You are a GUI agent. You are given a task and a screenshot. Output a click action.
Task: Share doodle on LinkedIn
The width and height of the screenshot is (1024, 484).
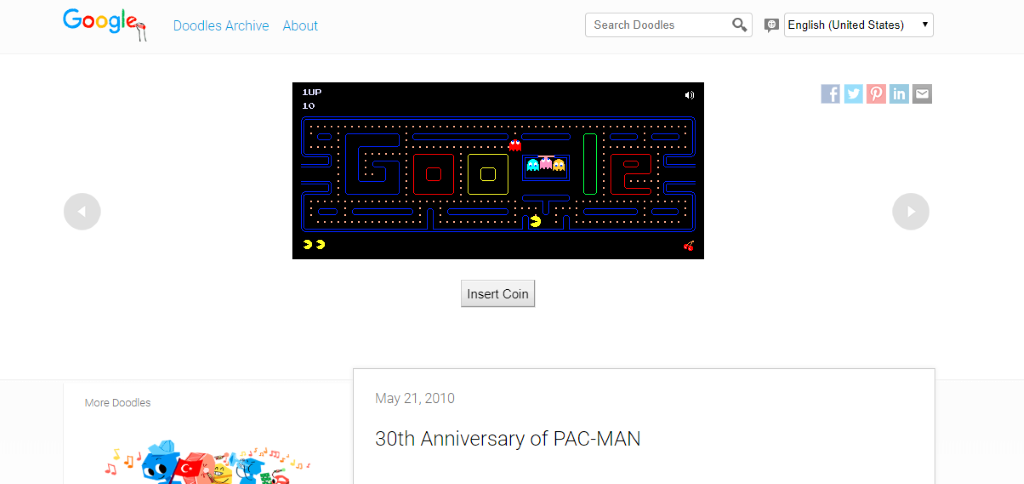(899, 94)
